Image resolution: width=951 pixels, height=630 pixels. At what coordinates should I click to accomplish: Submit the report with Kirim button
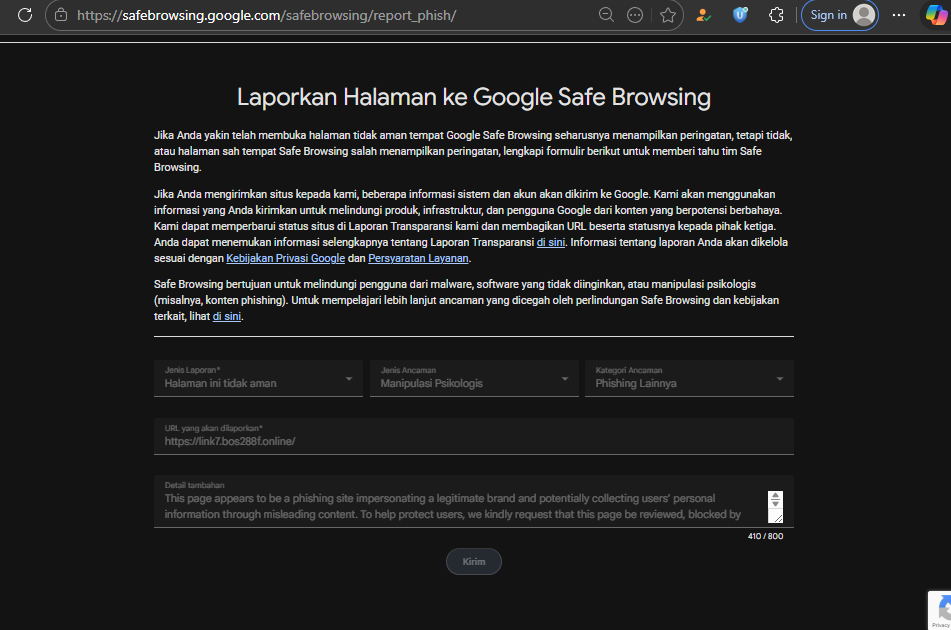click(474, 561)
